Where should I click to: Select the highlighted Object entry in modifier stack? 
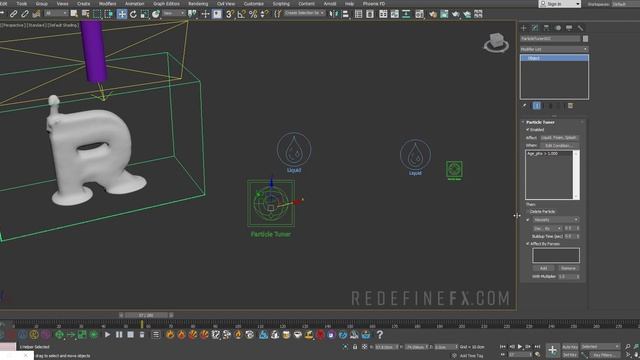[x=554, y=58]
